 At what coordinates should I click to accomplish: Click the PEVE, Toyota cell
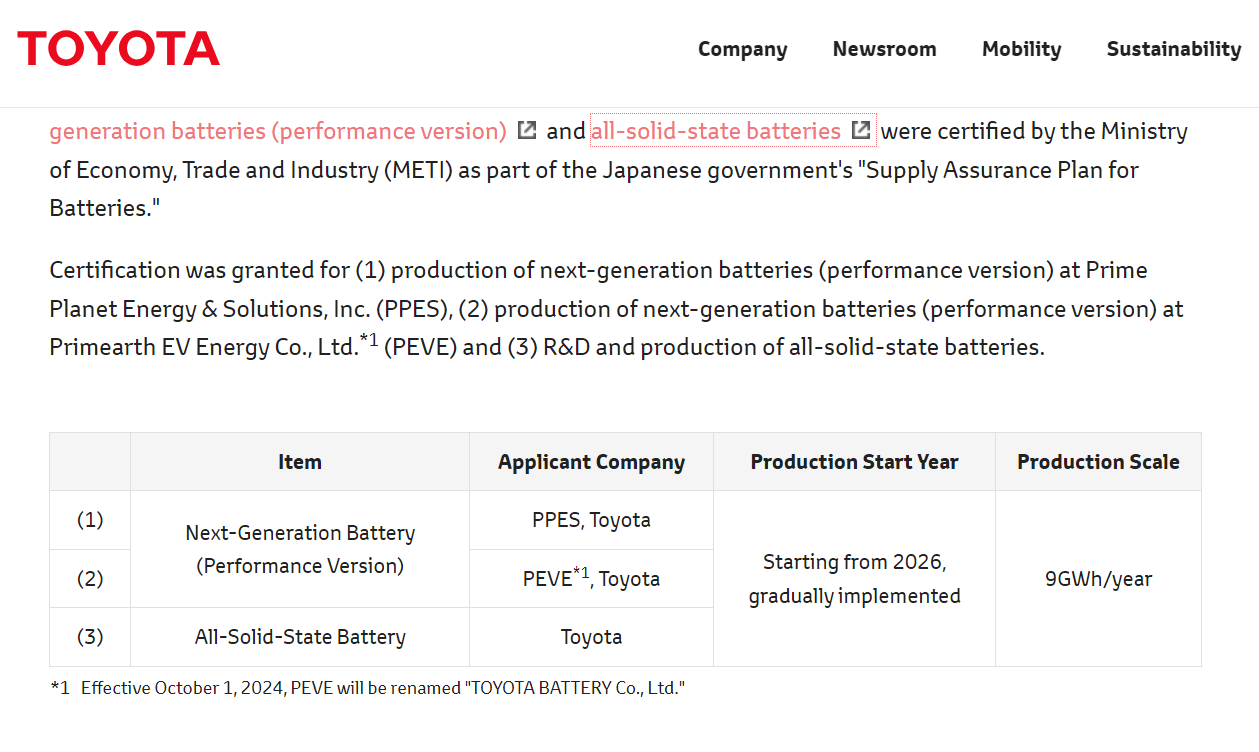591,579
